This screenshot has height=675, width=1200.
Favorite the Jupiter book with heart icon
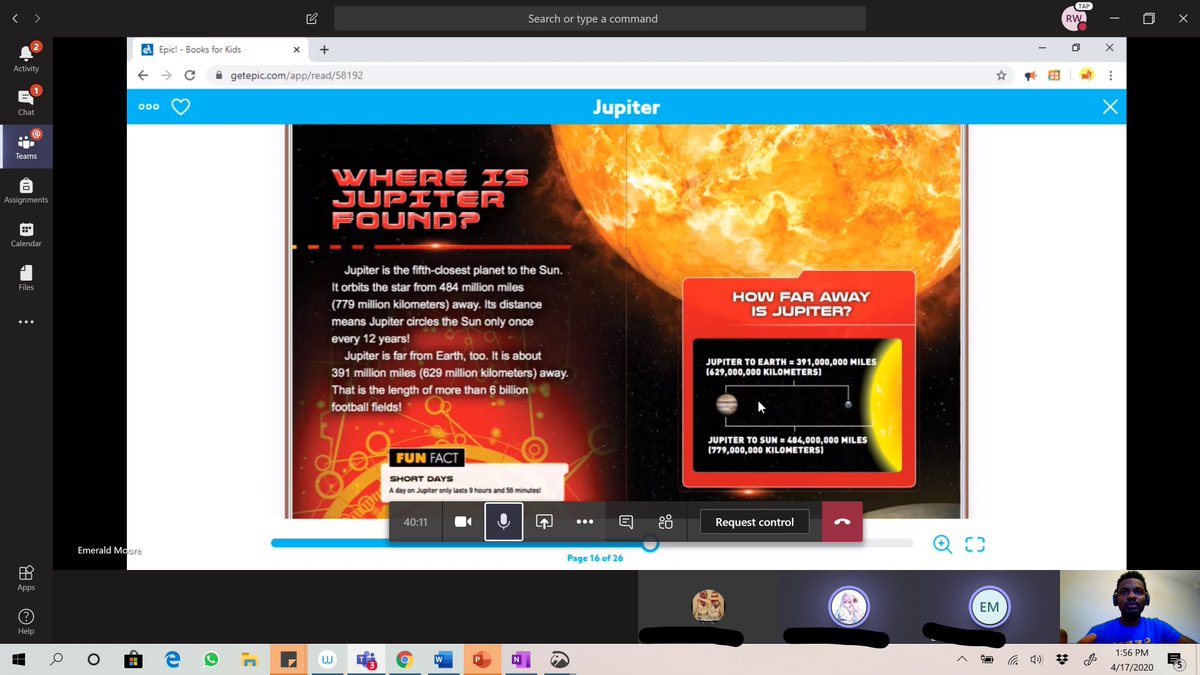(181, 107)
